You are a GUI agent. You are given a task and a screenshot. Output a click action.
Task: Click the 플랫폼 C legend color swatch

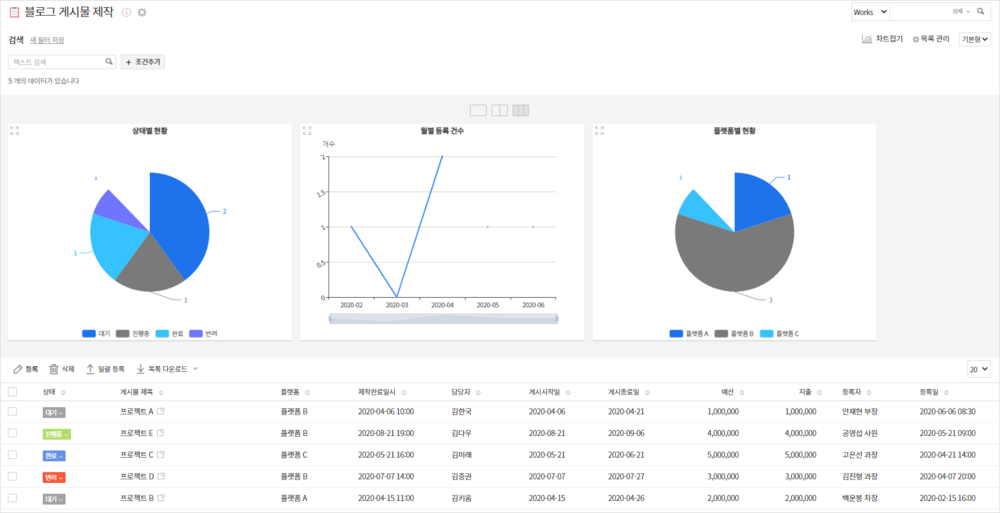(766, 334)
